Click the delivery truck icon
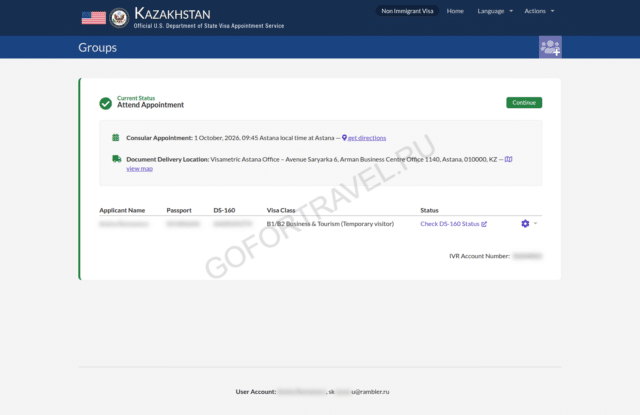The height and width of the screenshot is (415, 640). [117, 159]
